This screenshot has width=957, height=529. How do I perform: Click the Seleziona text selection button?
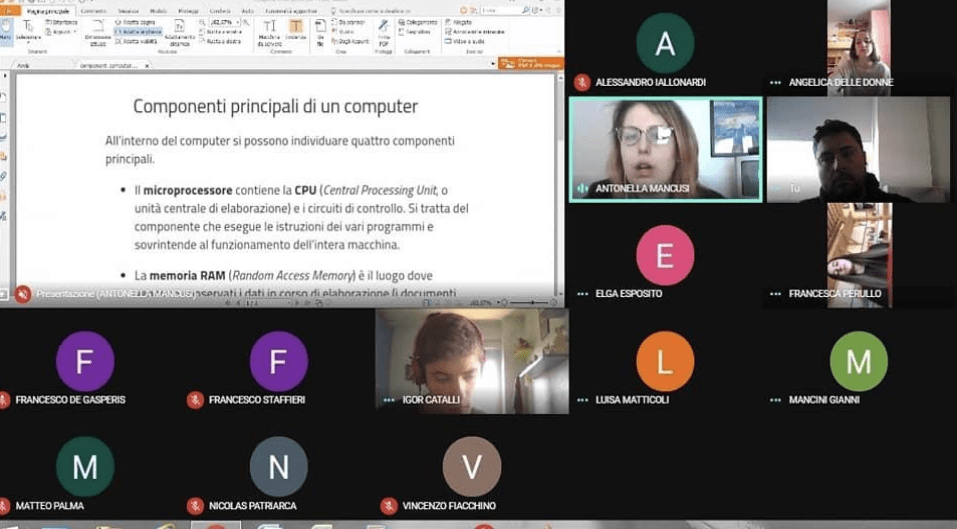click(27, 32)
